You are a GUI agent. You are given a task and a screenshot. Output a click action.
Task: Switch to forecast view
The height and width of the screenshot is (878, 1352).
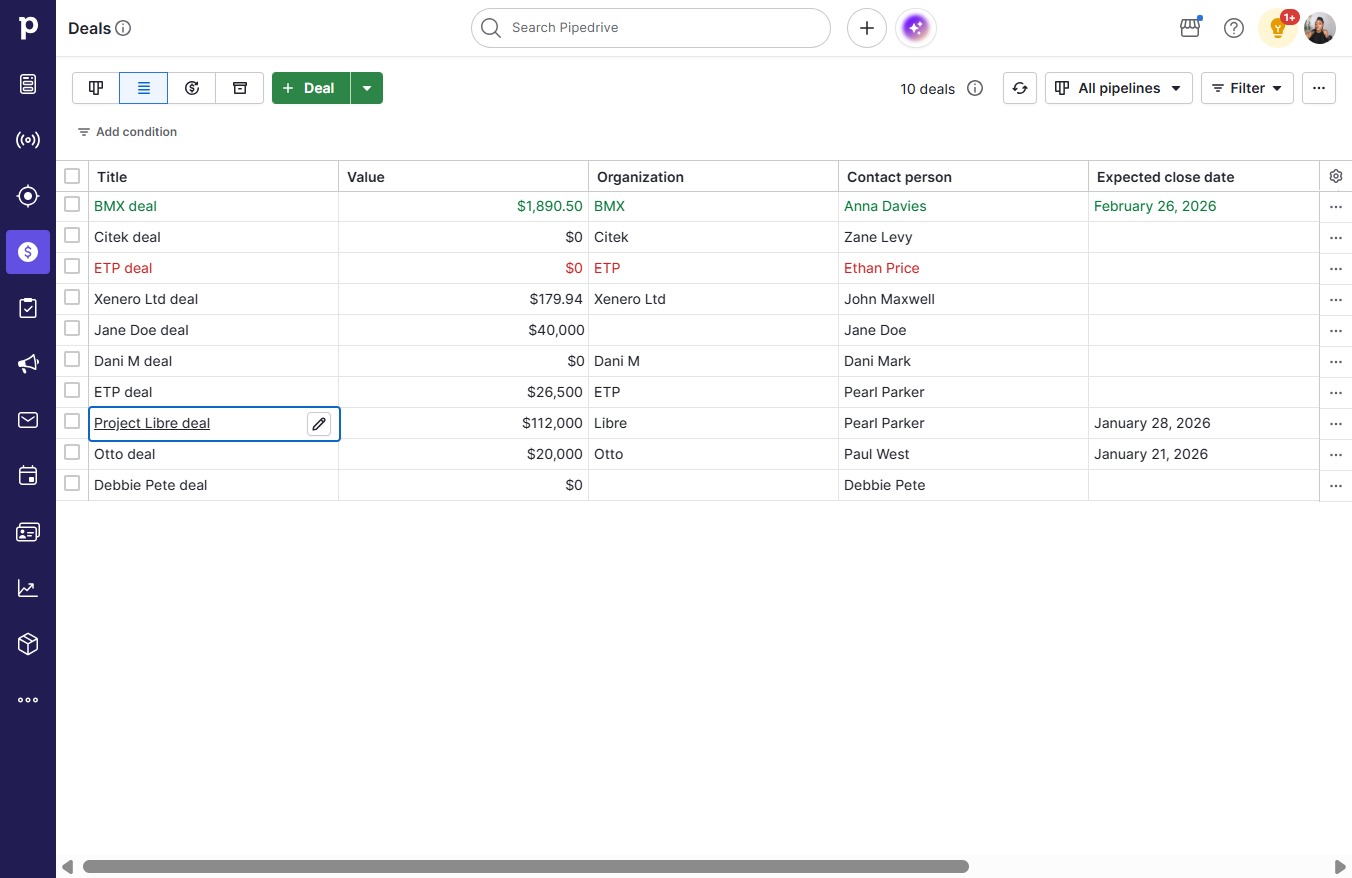pyautogui.click(x=192, y=88)
